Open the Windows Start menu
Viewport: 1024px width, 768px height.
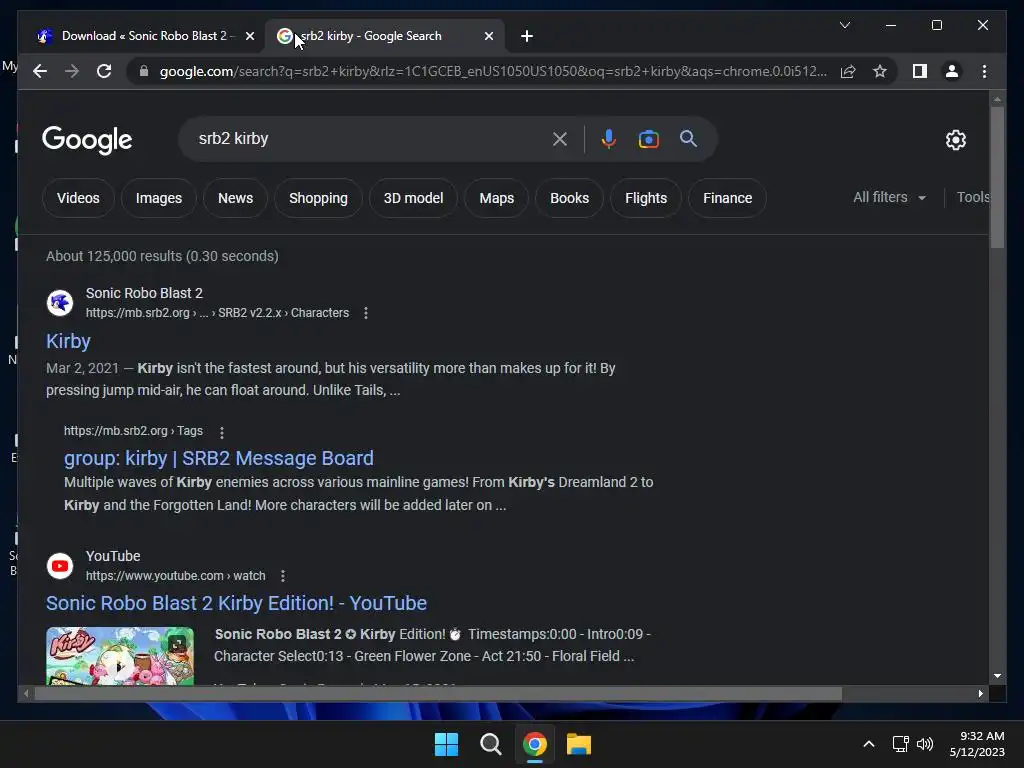(x=447, y=744)
